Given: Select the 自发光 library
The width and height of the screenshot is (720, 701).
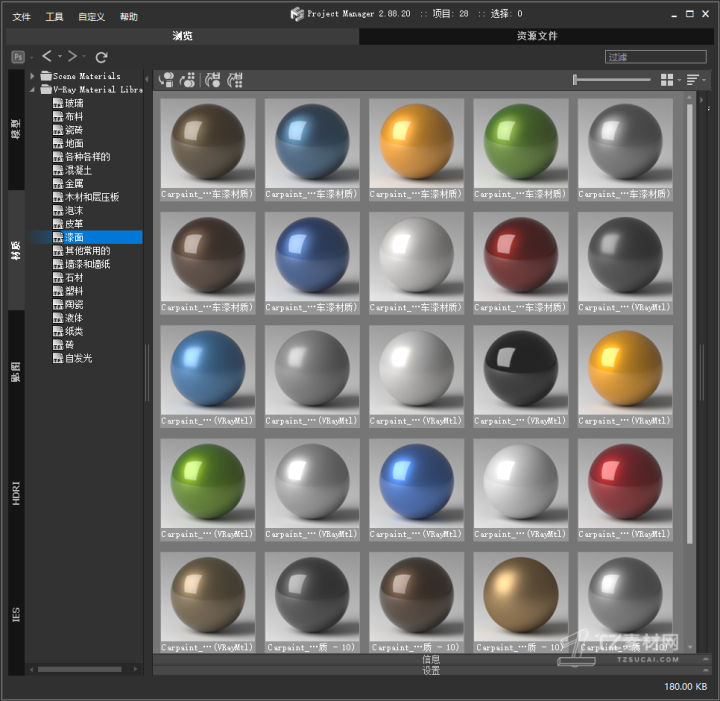Looking at the screenshot, I should (x=73, y=358).
